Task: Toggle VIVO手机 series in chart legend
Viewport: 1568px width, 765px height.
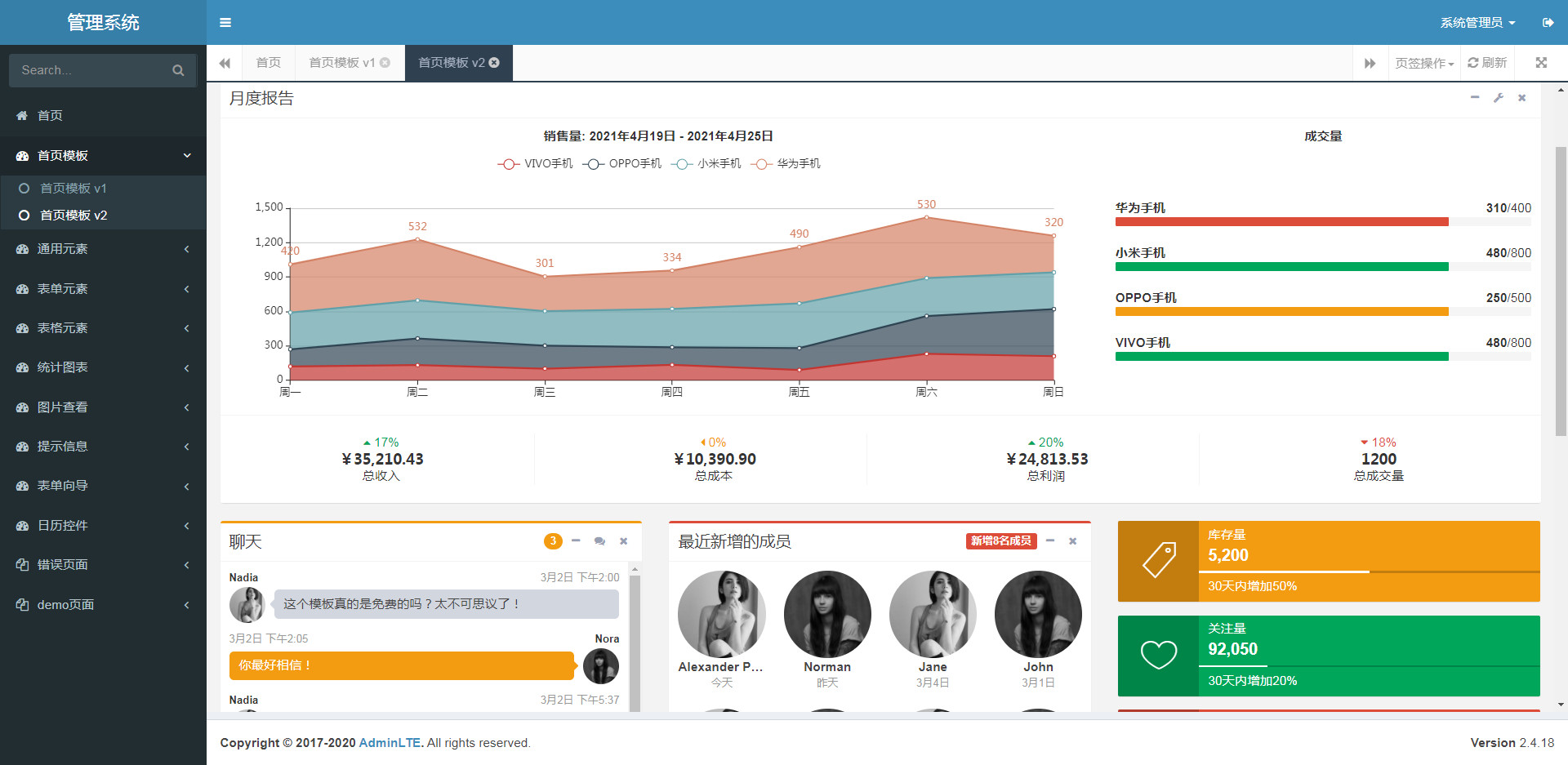Action: 535,164
